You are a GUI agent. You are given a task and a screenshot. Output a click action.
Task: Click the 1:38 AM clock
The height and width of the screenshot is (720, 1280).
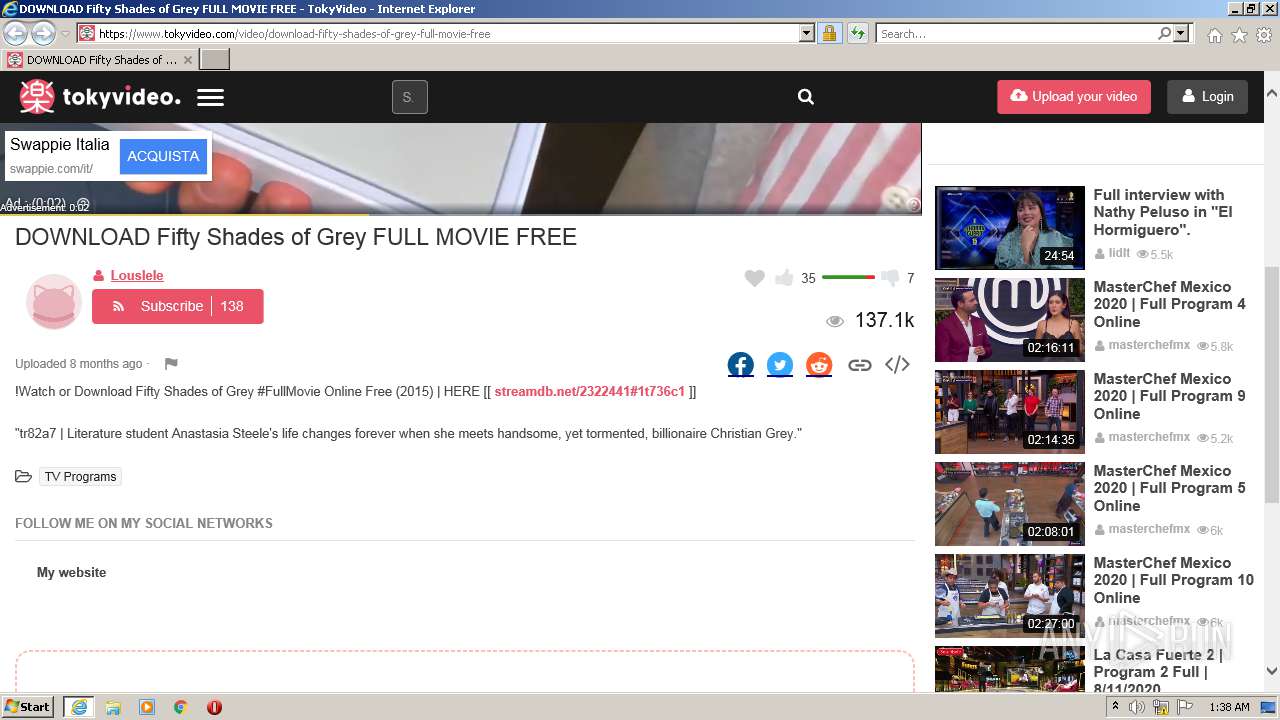(x=1229, y=707)
